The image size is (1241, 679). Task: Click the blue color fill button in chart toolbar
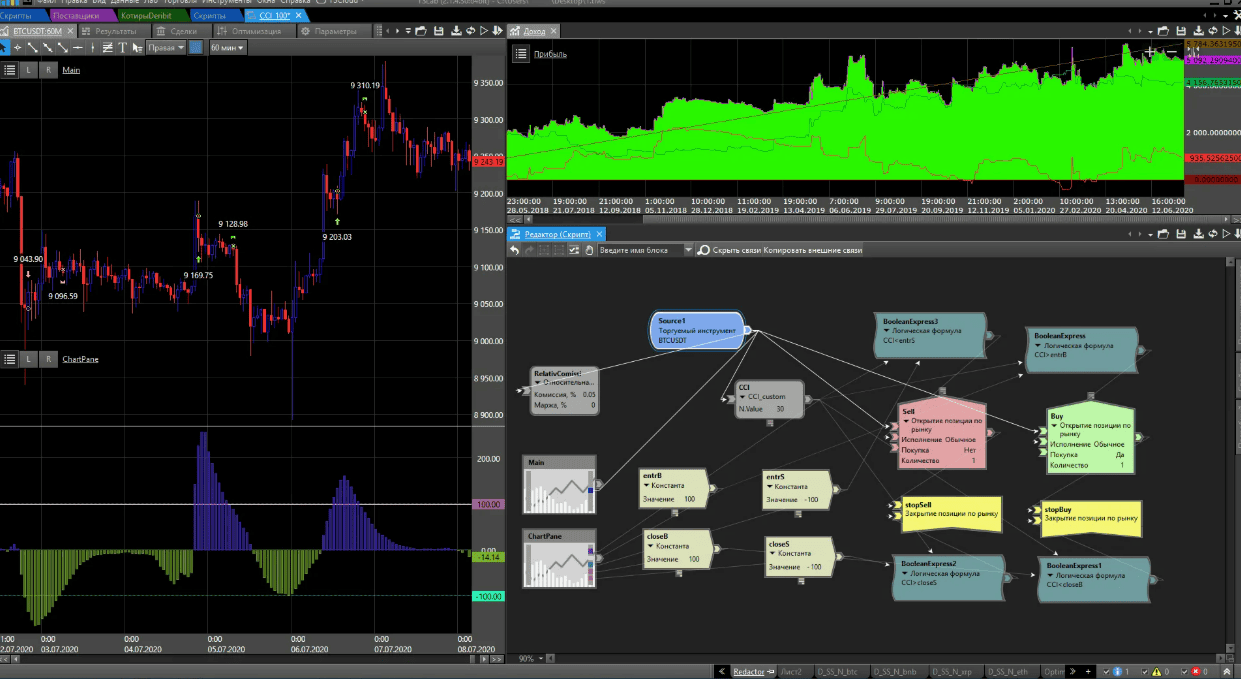coord(195,47)
